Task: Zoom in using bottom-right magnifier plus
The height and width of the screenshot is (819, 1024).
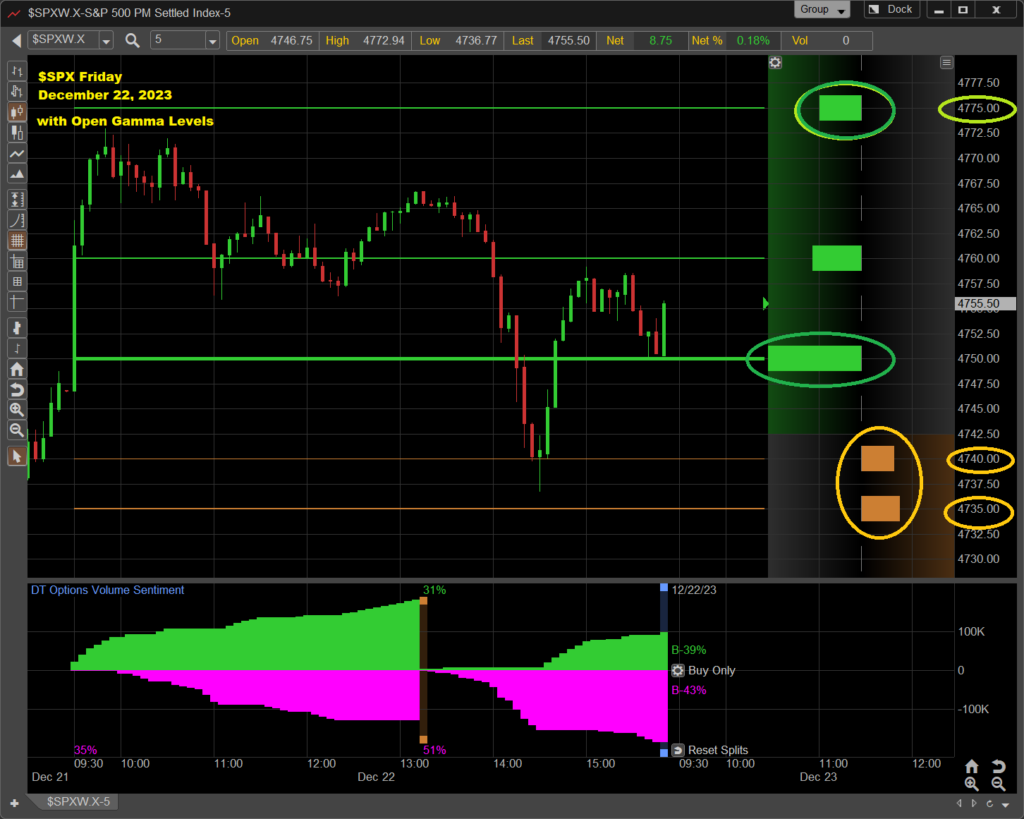Action: click(x=971, y=785)
